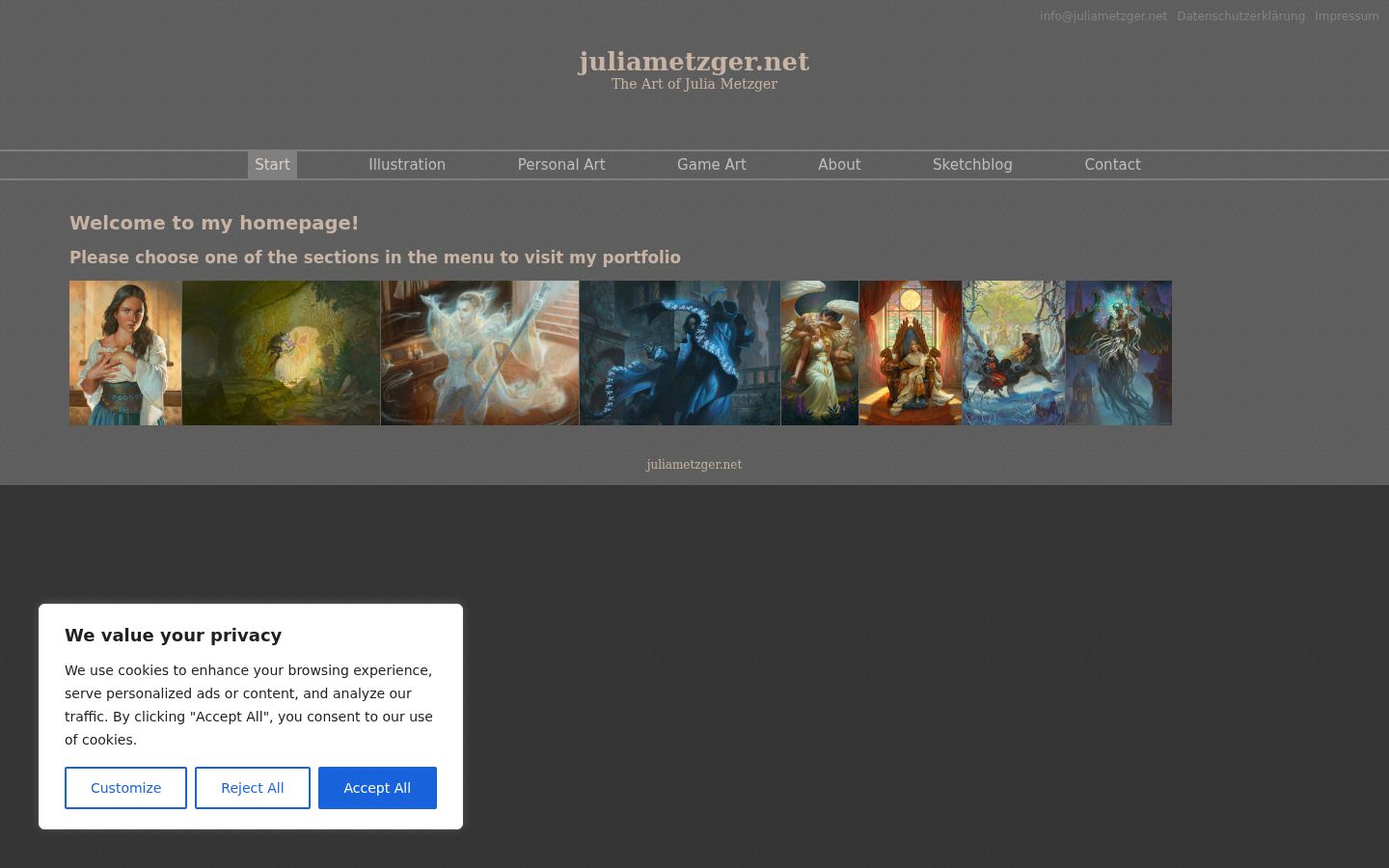1389x868 pixels.
Task: Click the cookie consent description paragraph
Action: point(249,705)
